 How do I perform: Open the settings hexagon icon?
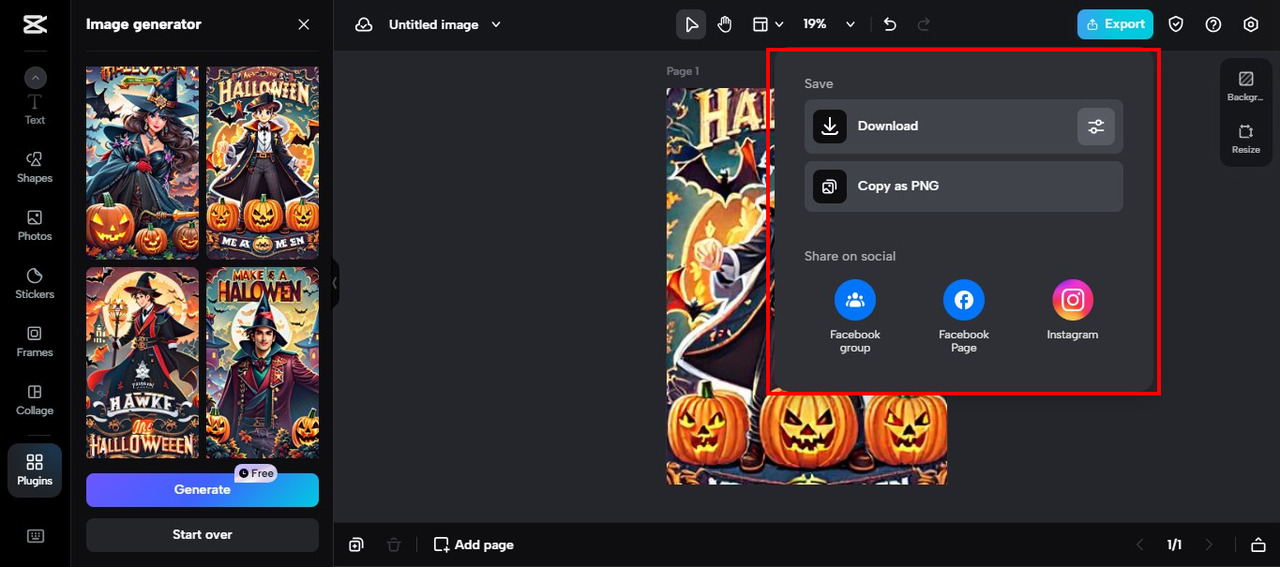tap(1251, 24)
